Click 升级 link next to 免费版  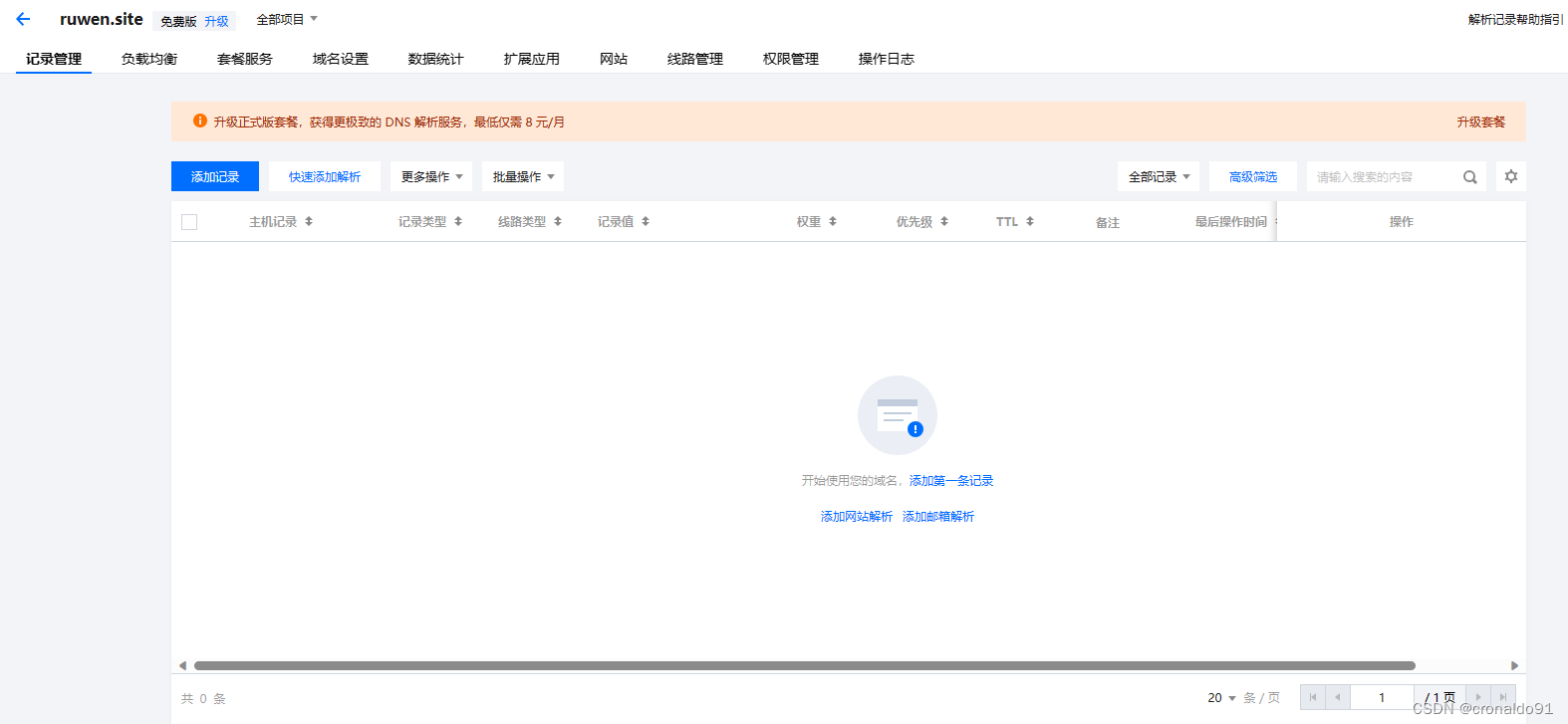[x=216, y=21]
